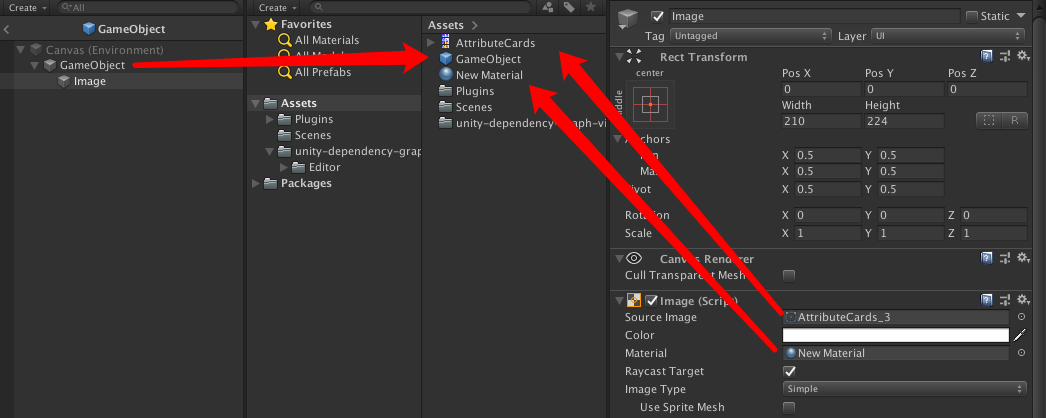Enable Use Sprite Mesh checkbox
Image resolution: width=1046 pixels, height=418 pixels.
click(789, 407)
